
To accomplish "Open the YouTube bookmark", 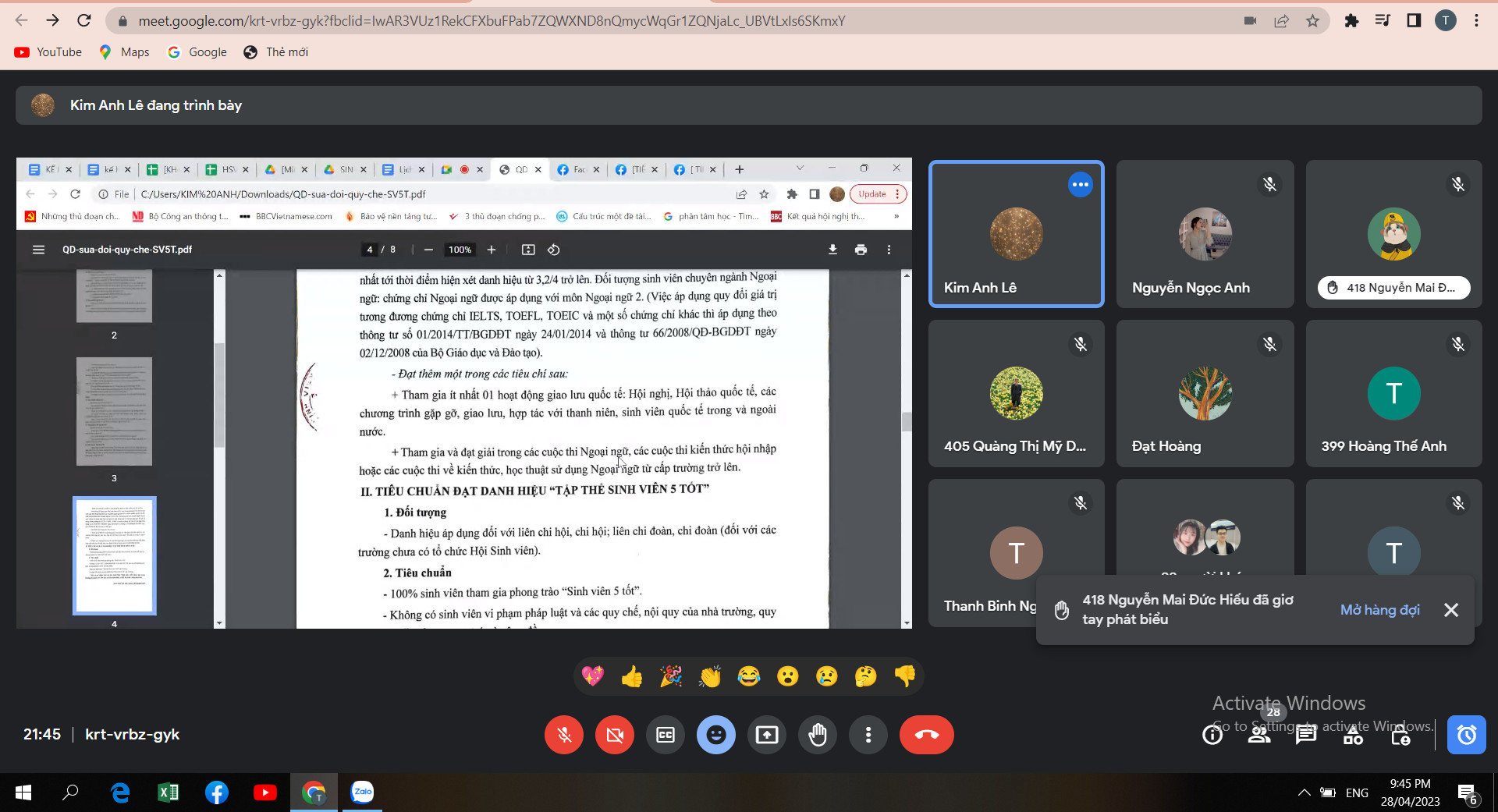I will pos(48,52).
